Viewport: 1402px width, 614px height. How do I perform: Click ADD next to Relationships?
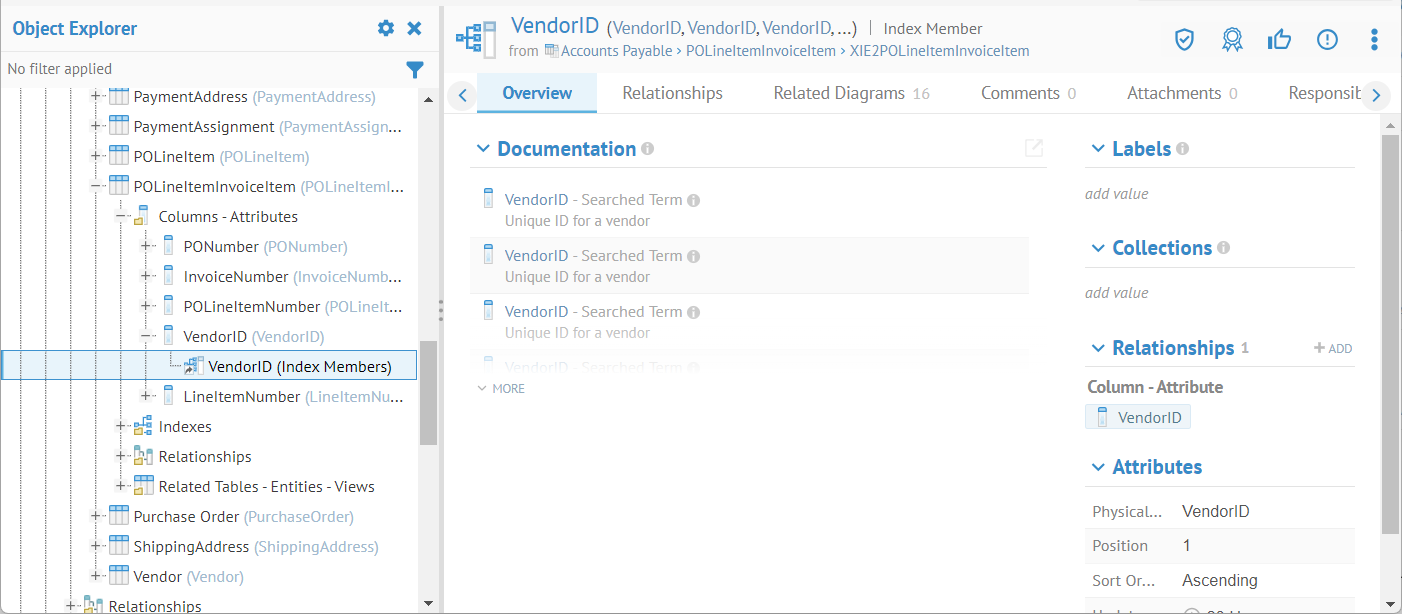[1333, 348]
